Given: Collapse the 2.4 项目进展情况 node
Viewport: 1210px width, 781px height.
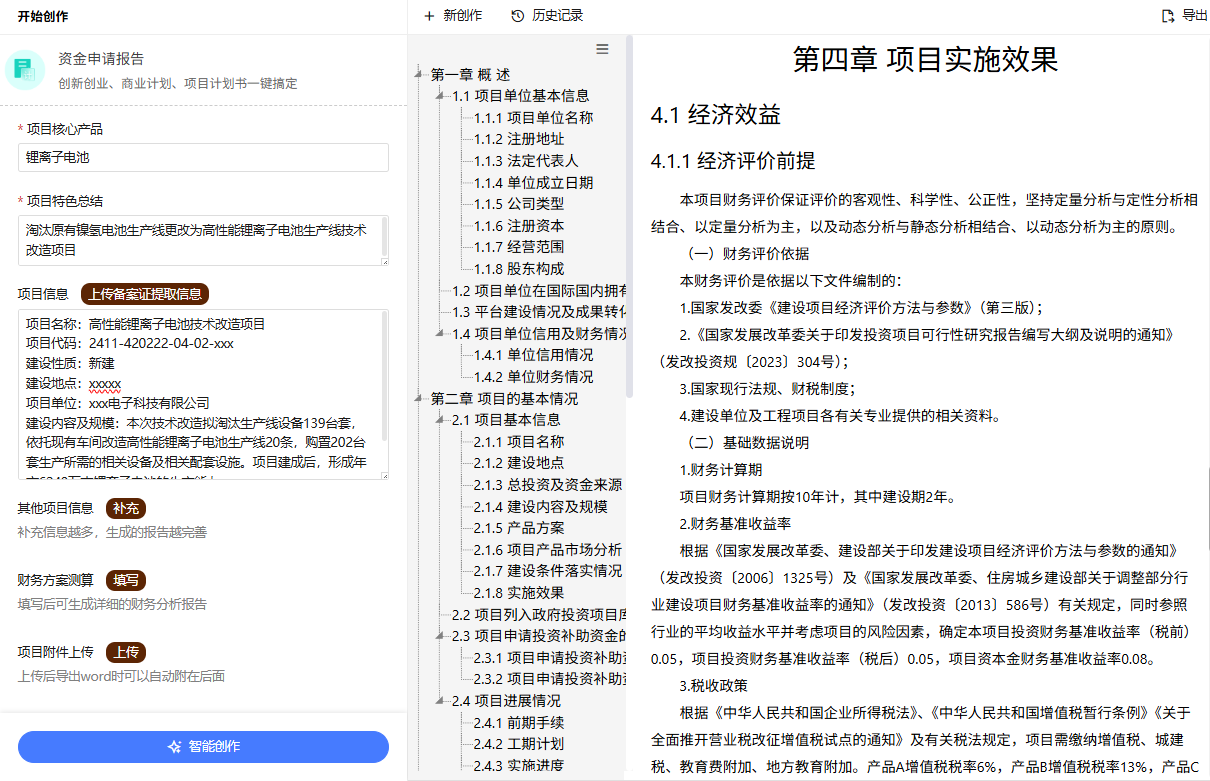Looking at the screenshot, I should click(x=440, y=701).
